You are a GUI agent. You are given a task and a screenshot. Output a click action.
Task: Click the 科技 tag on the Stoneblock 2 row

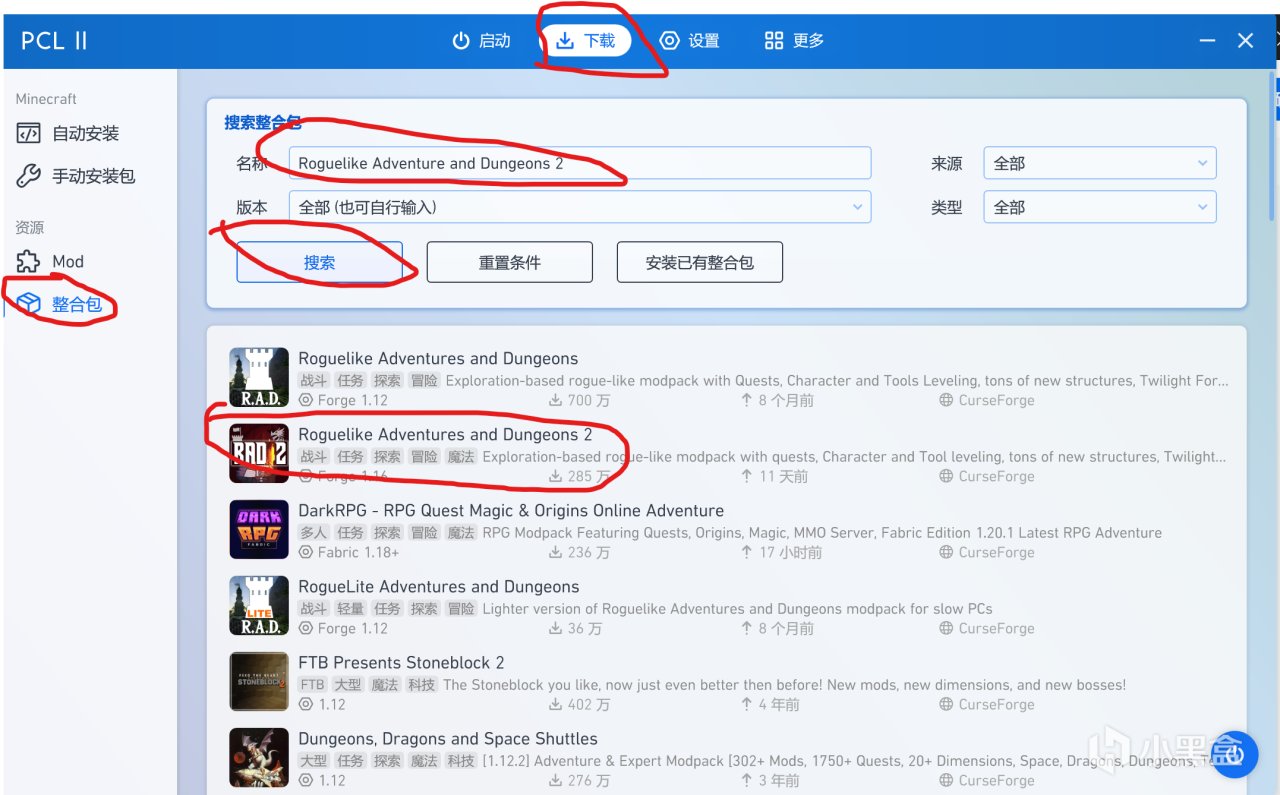tap(422, 684)
